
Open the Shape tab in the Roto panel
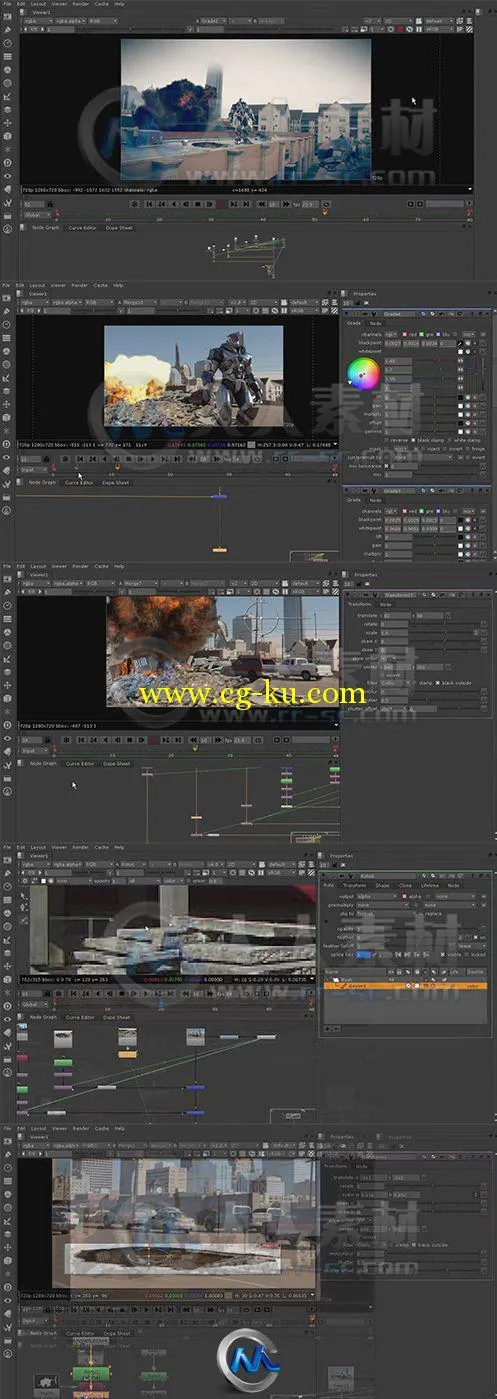pos(382,886)
